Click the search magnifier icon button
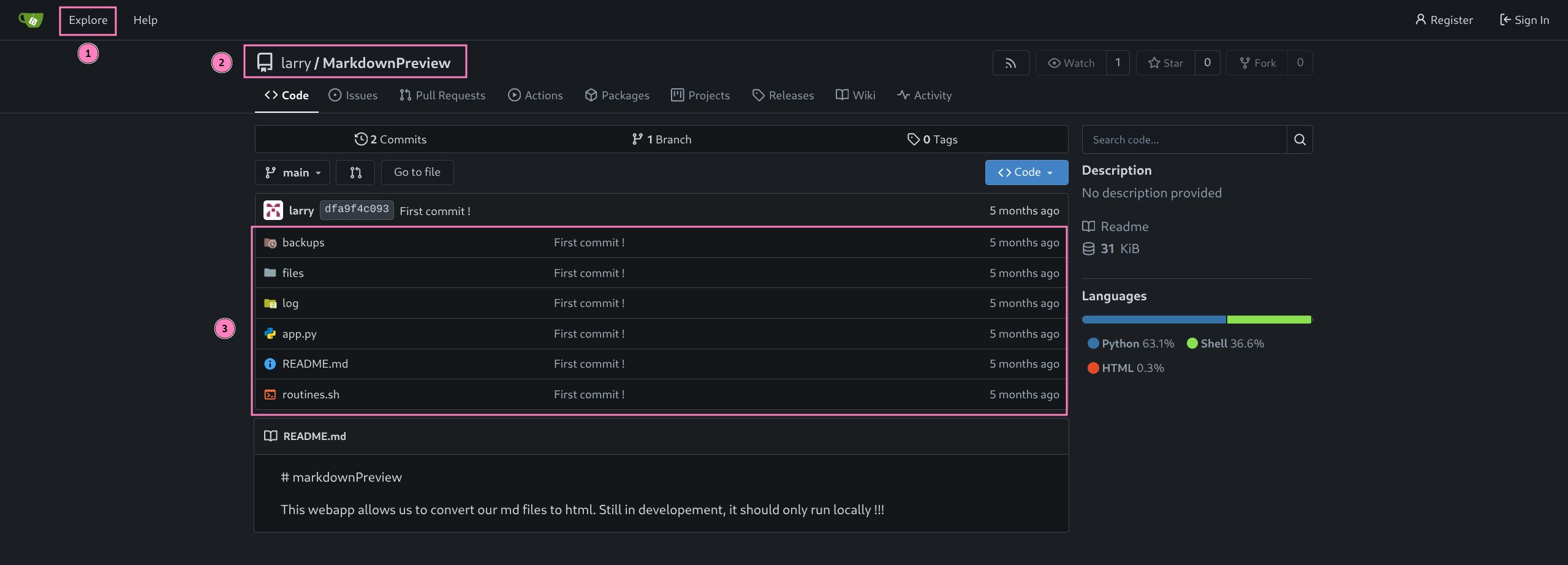 [1299, 140]
